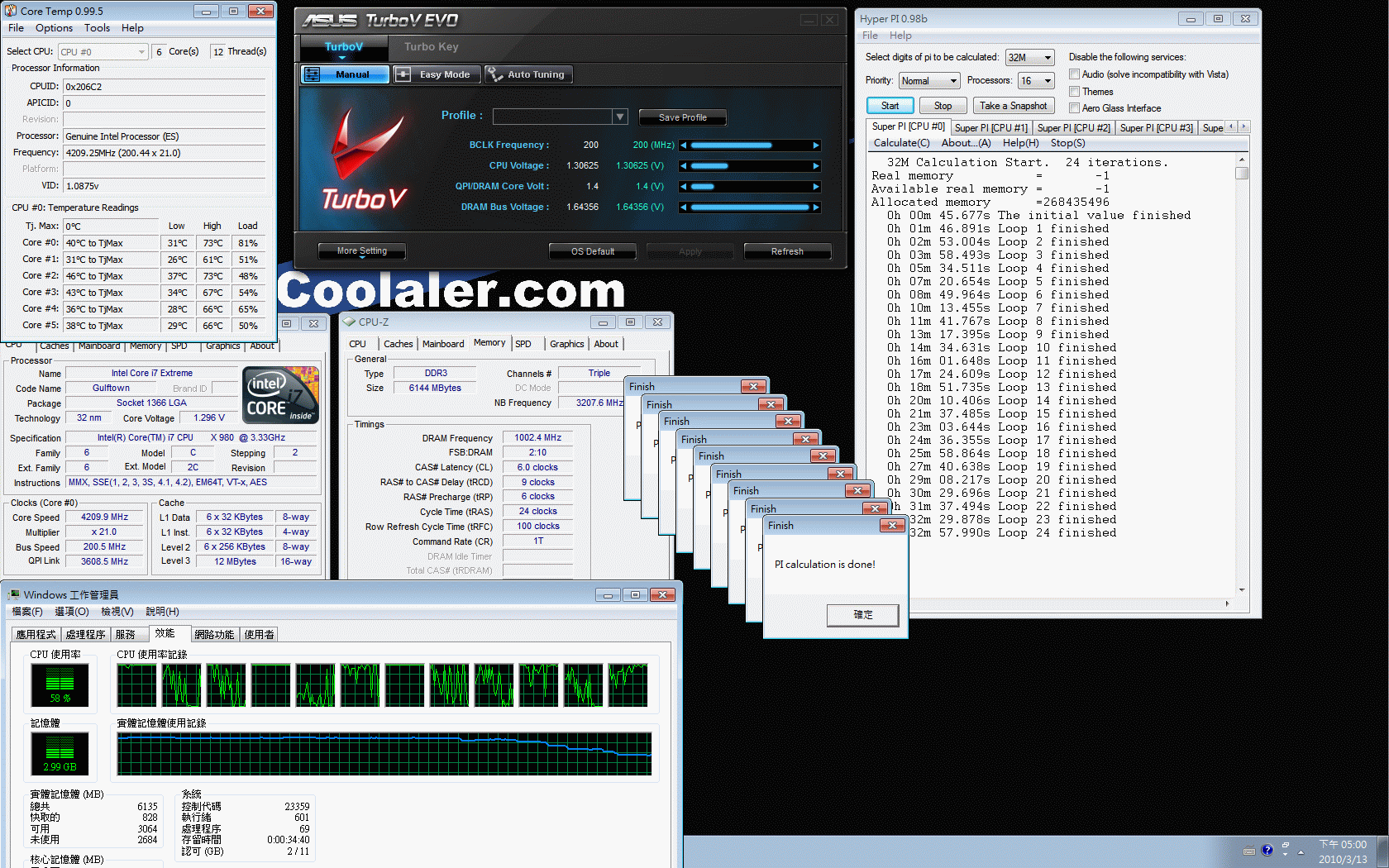
Task: Click the DRAM Bus Voltage slider track
Action: [750, 207]
